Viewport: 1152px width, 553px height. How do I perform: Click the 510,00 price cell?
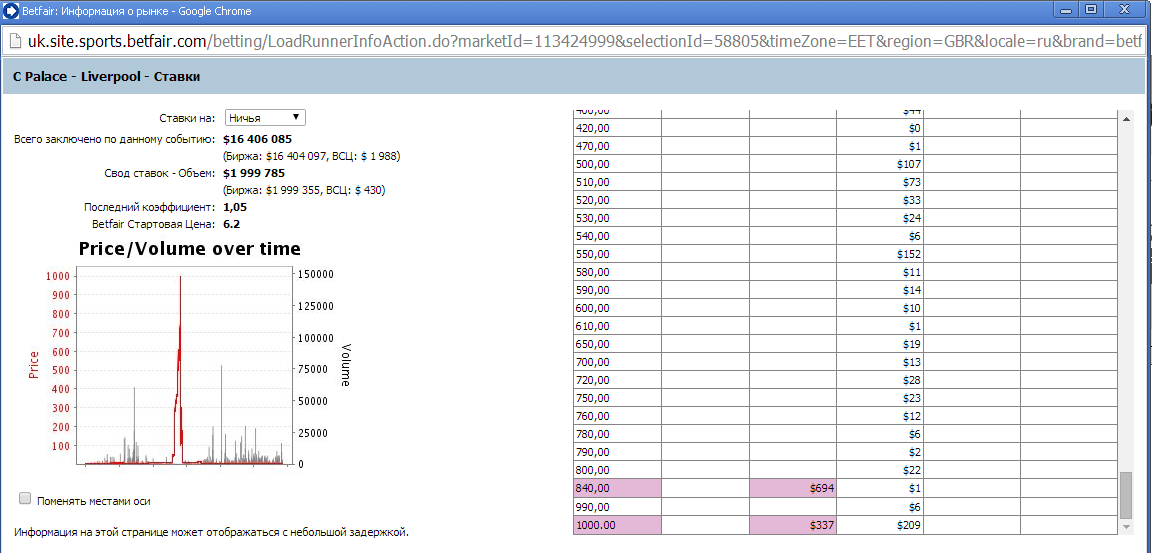point(617,181)
